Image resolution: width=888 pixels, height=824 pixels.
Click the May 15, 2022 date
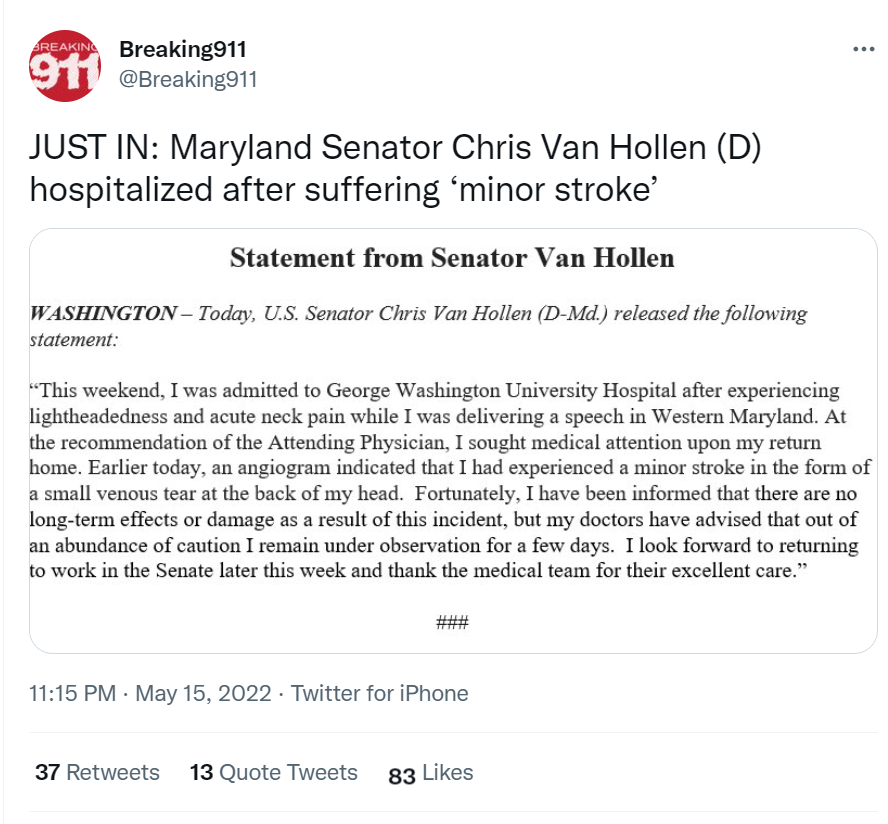[x=203, y=693]
